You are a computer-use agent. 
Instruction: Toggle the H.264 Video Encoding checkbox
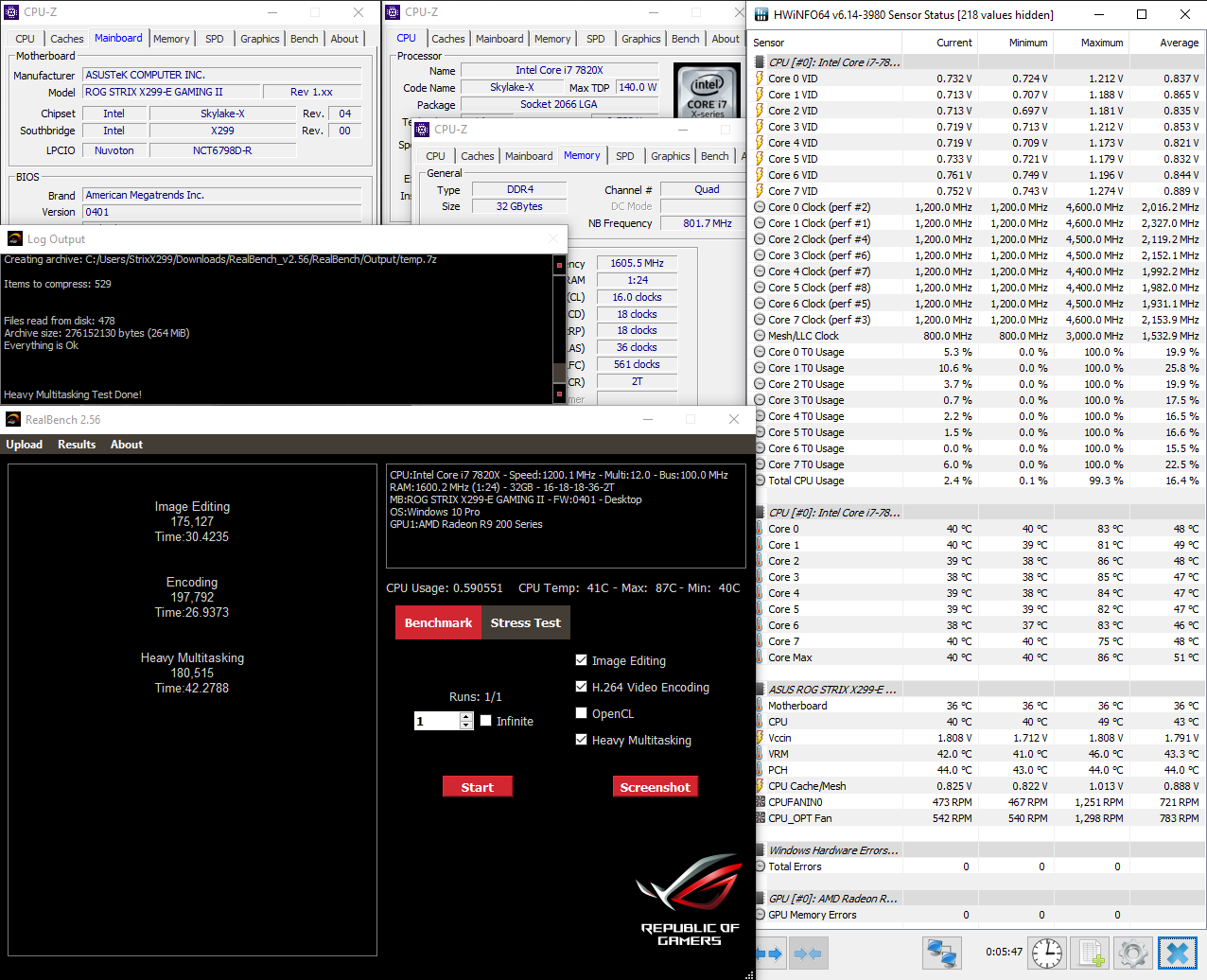pyautogui.click(x=582, y=687)
